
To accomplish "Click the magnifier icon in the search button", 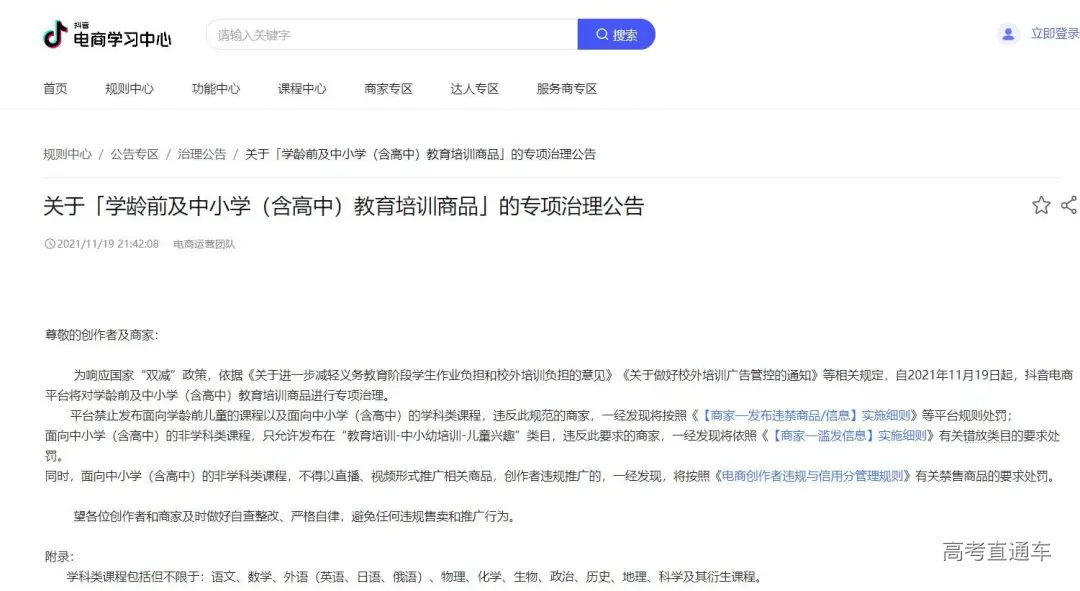I will [601, 33].
